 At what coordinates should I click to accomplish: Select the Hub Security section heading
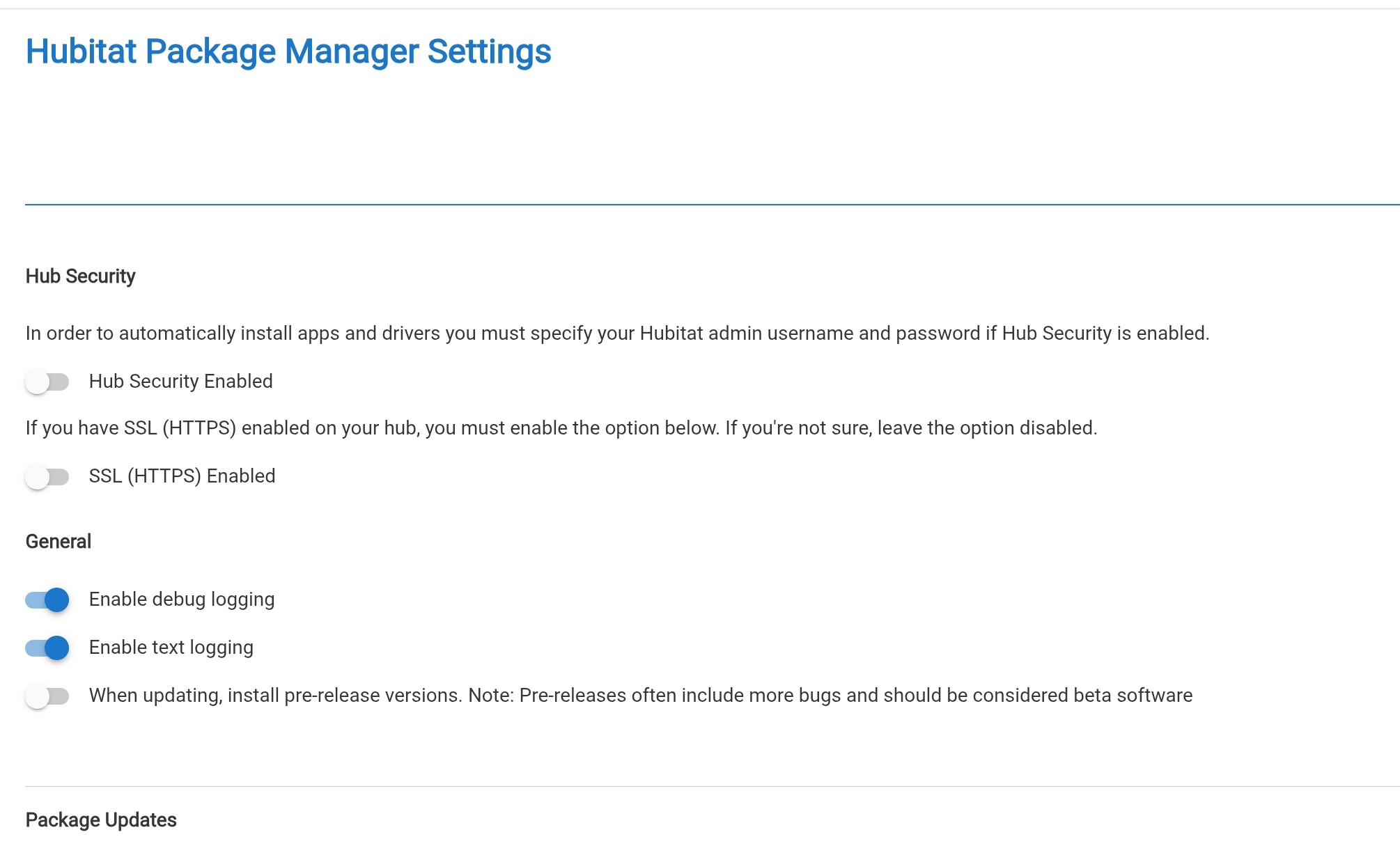coord(80,276)
